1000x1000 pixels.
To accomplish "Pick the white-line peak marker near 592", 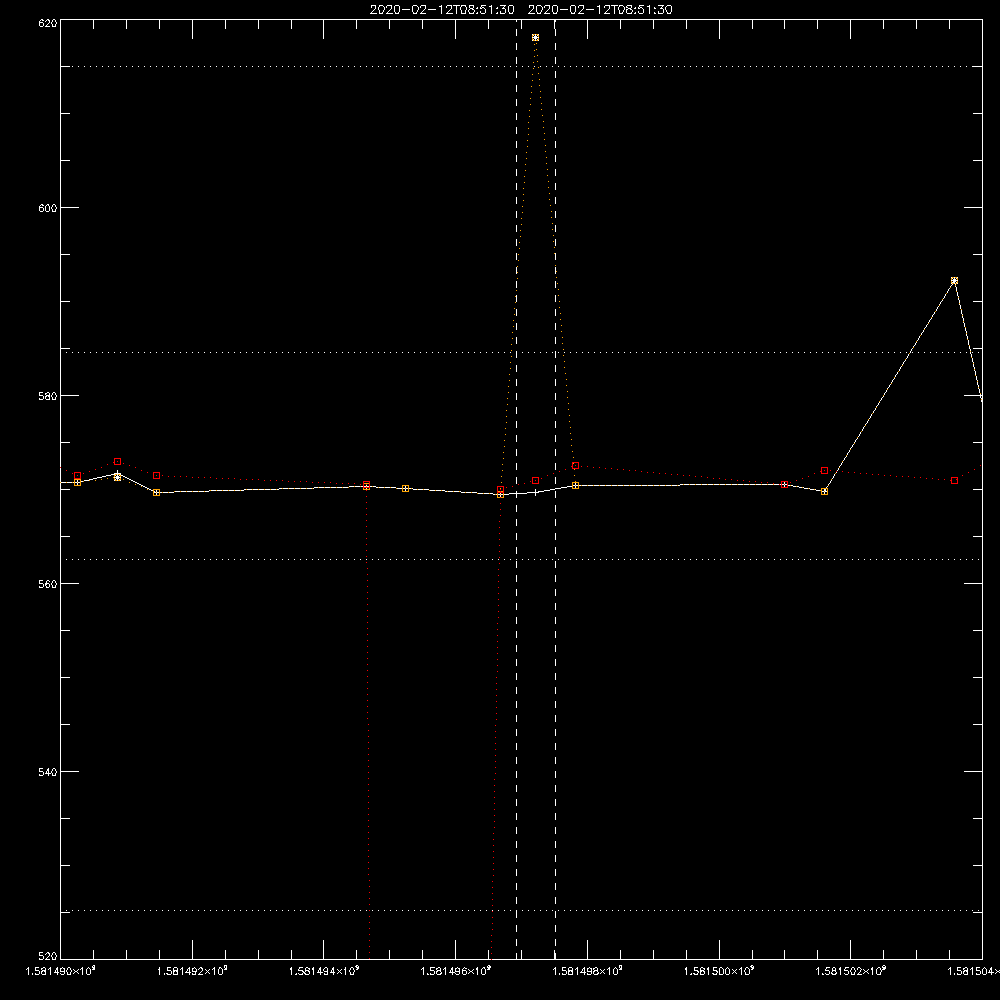I will [954, 281].
